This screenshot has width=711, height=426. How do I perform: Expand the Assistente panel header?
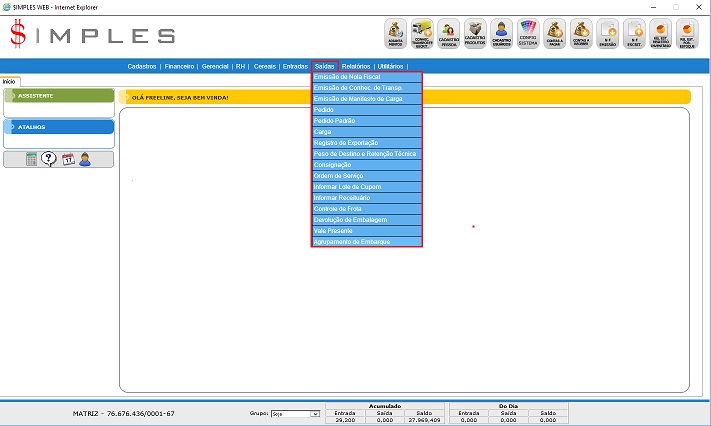tap(58, 96)
